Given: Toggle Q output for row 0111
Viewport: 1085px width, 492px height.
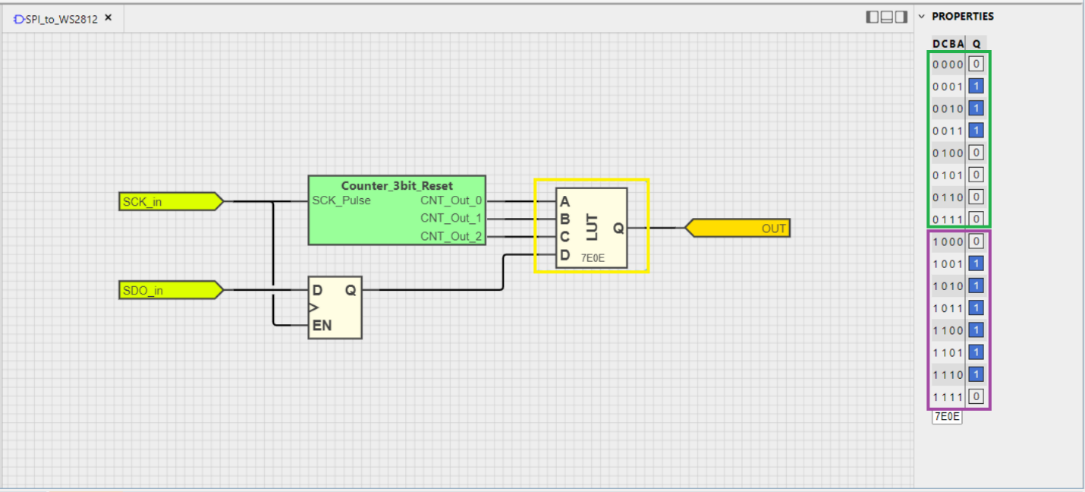Looking at the screenshot, I should coord(976,219).
